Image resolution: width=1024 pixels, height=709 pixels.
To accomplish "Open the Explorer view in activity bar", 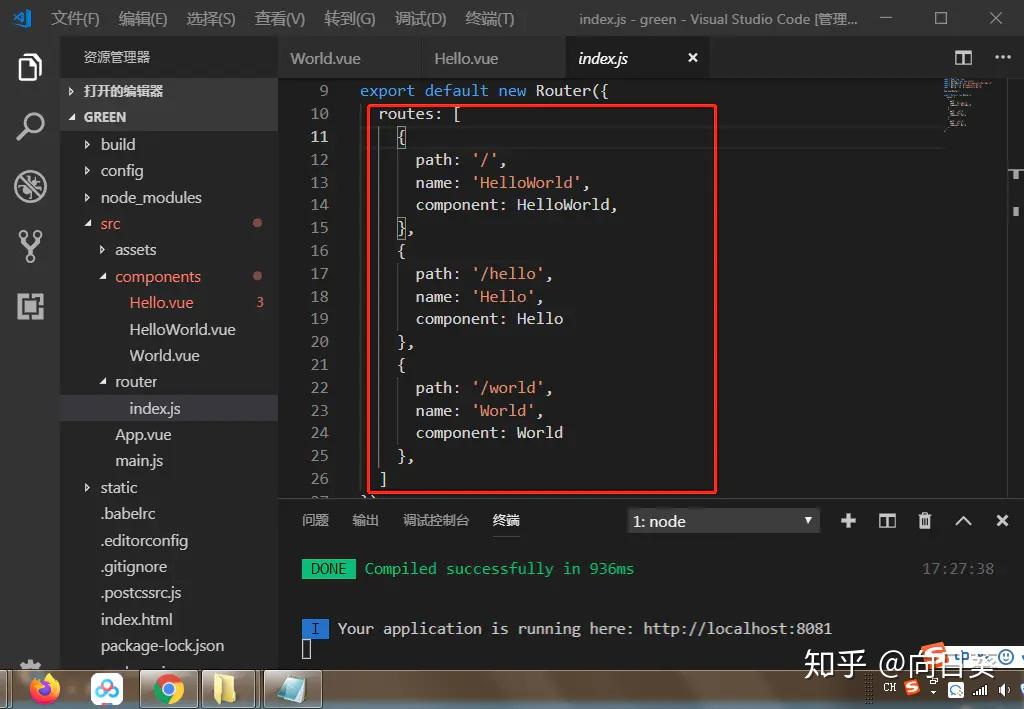I will [x=30, y=67].
